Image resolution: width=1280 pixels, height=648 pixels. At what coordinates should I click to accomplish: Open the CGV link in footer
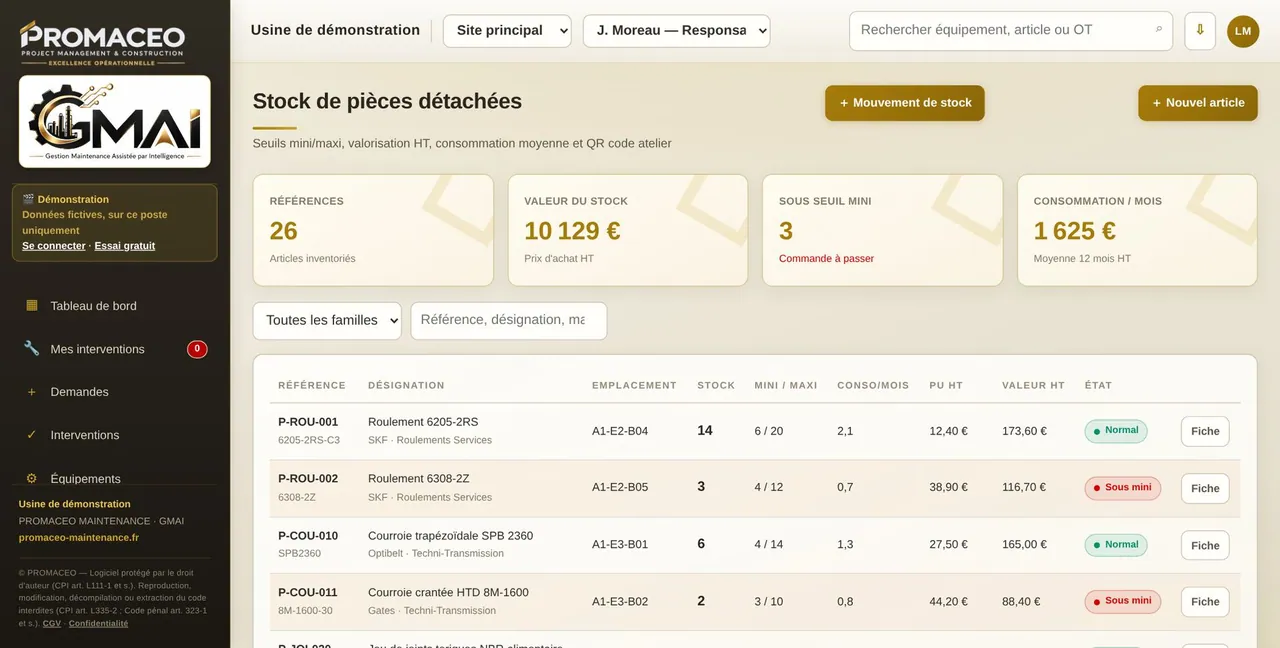click(52, 624)
